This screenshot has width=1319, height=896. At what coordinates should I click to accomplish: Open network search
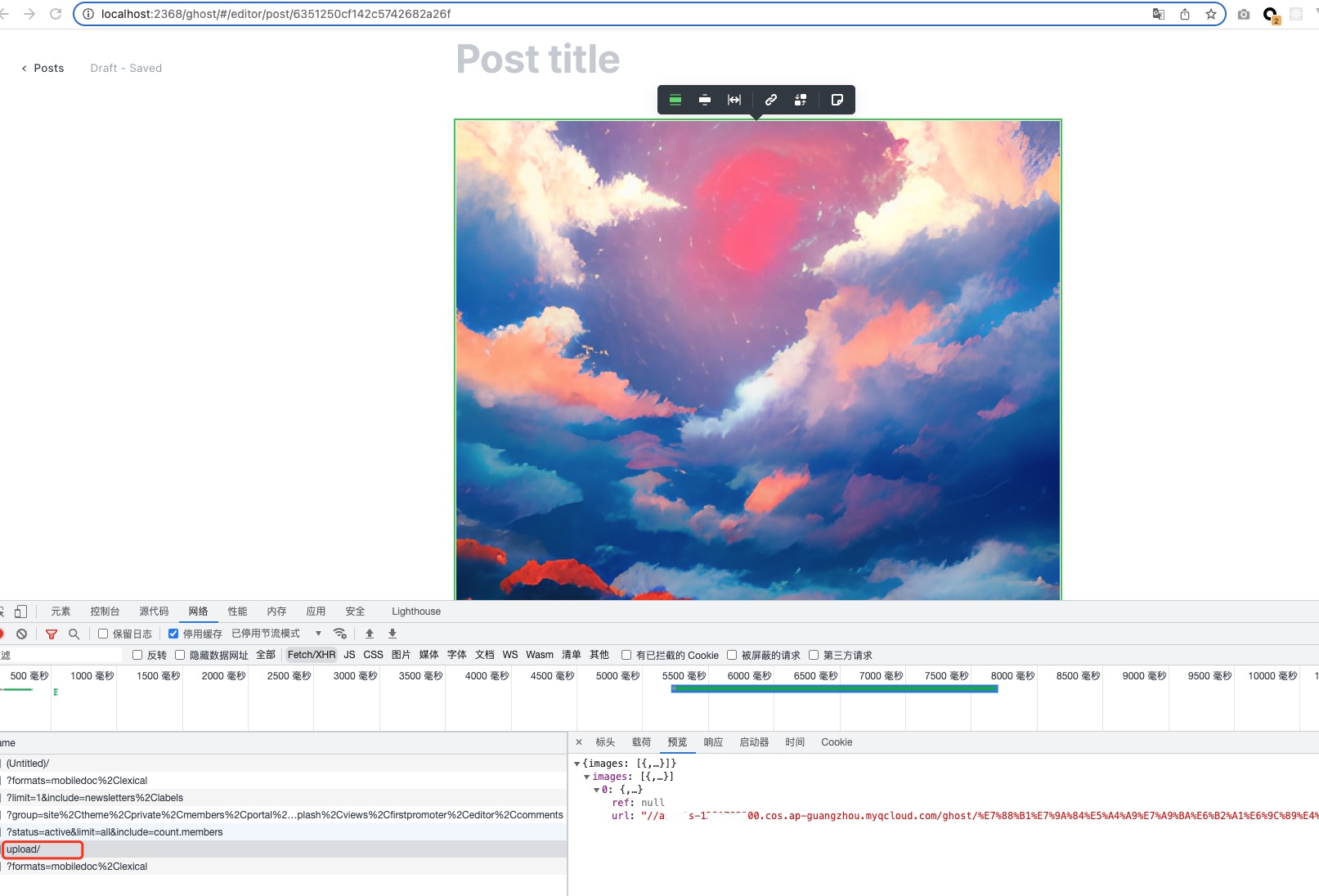[74, 634]
